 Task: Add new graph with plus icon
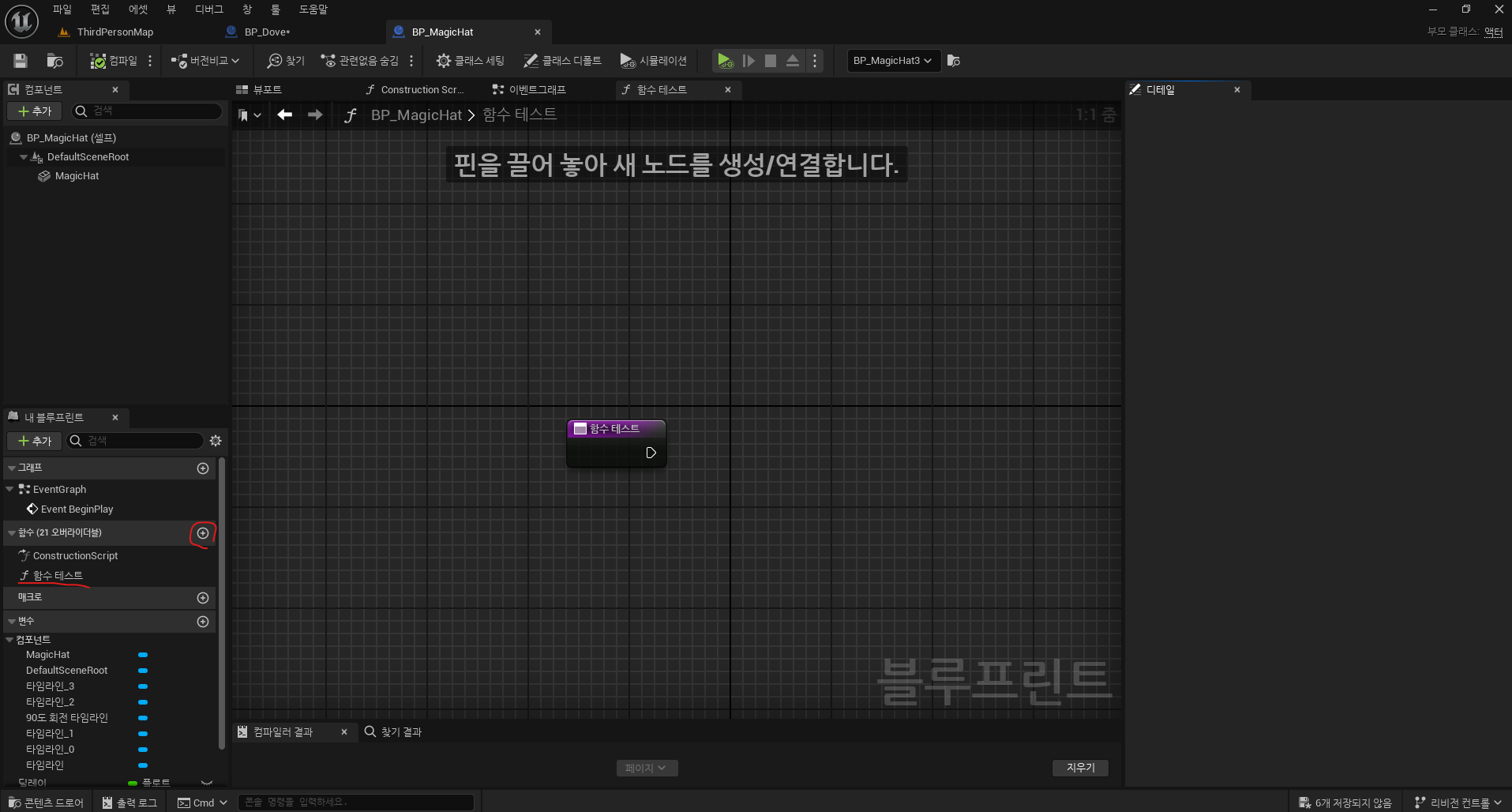coord(203,468)
